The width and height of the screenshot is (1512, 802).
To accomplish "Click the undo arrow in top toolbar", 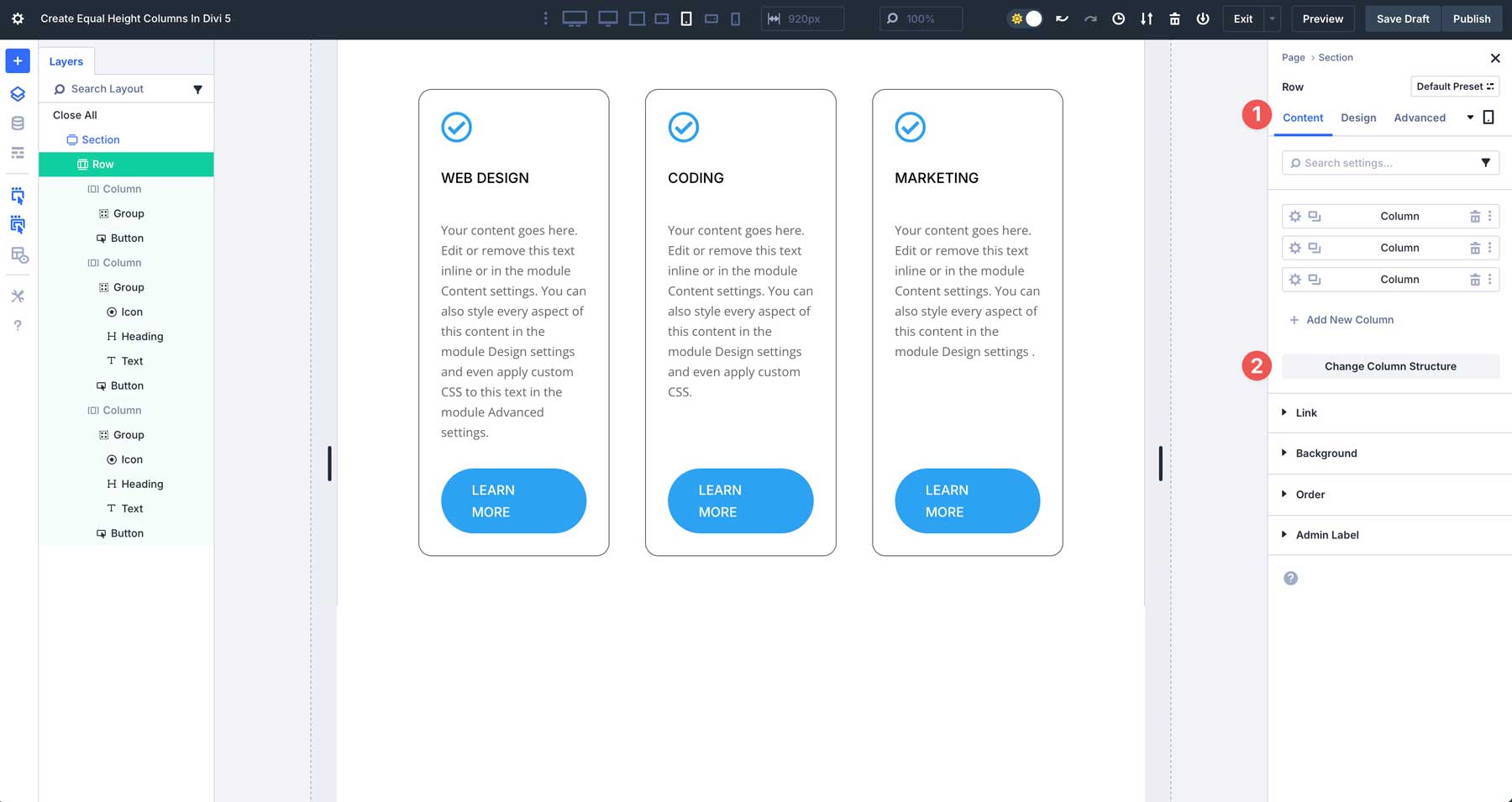I will tap(1062, 18).
